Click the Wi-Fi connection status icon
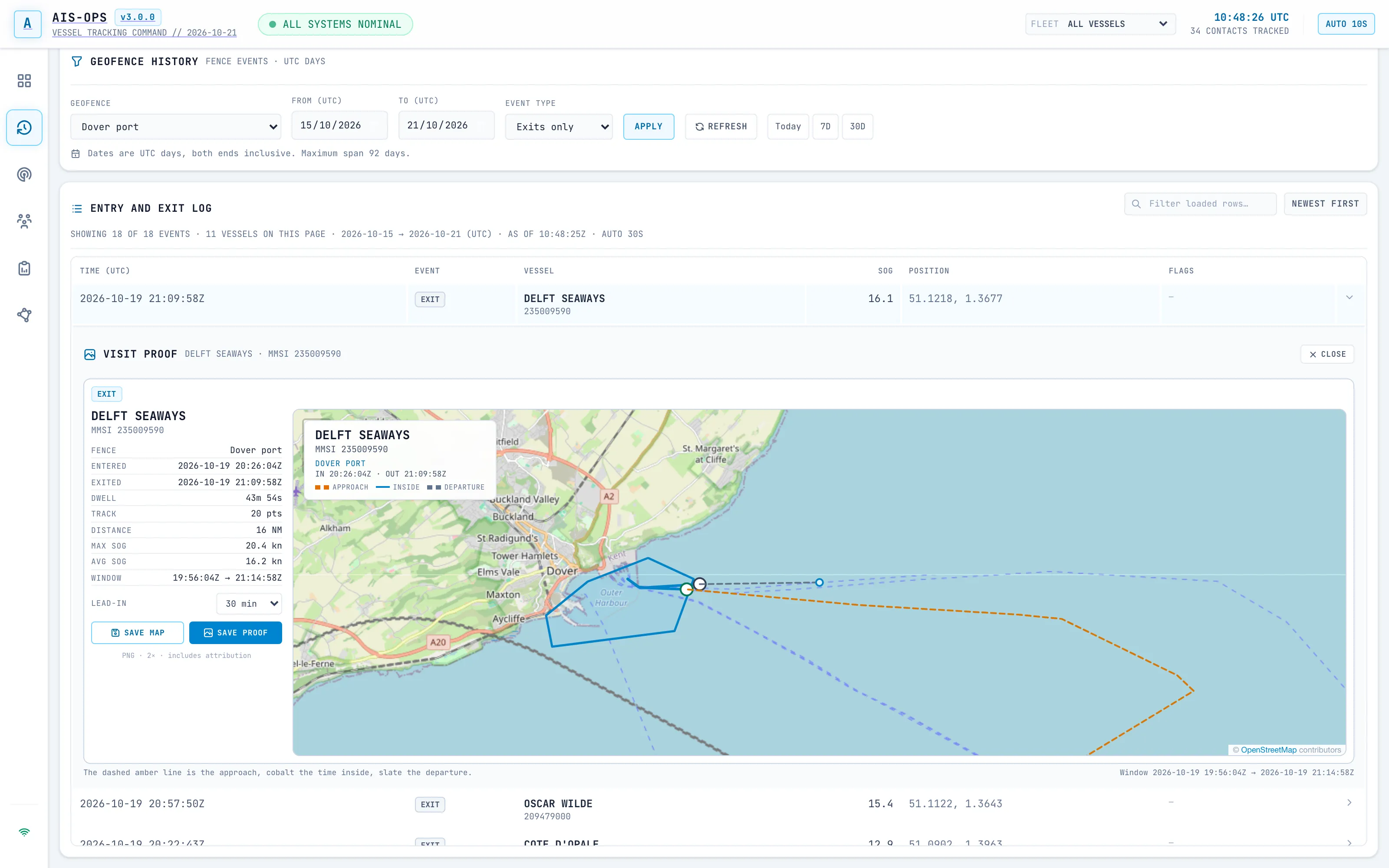This screenshot has width=1389, height=868. click(24, 832)
